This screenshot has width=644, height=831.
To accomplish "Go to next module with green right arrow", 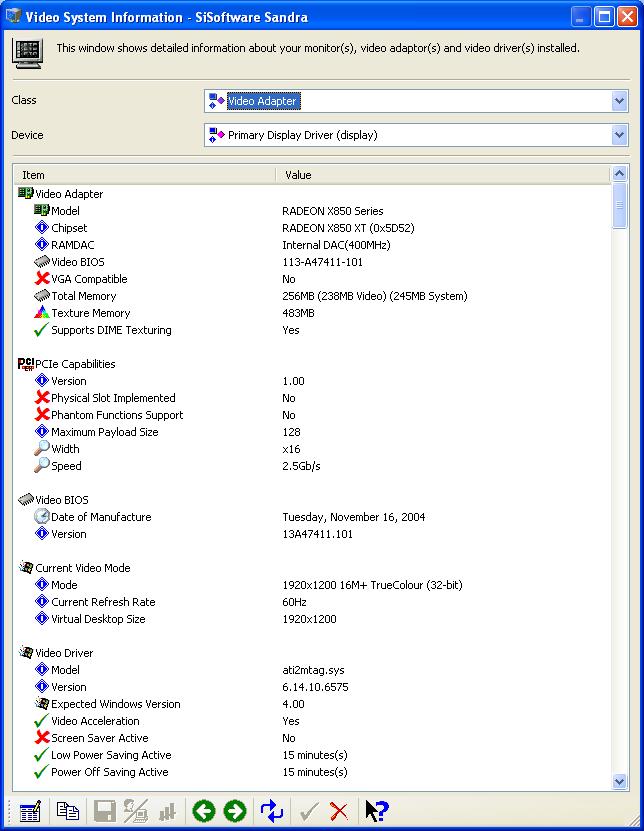I will tap(235, 811).
